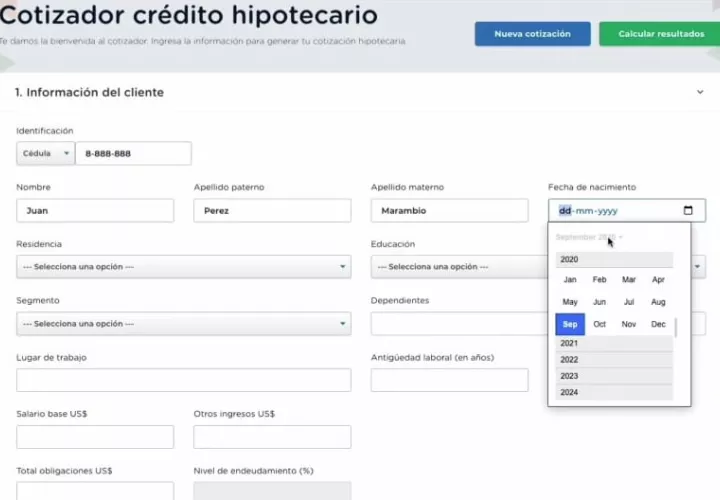Viewport: 720px width, 500px height.
Task: Select Nov in the month grid
Action: [629, 324]
